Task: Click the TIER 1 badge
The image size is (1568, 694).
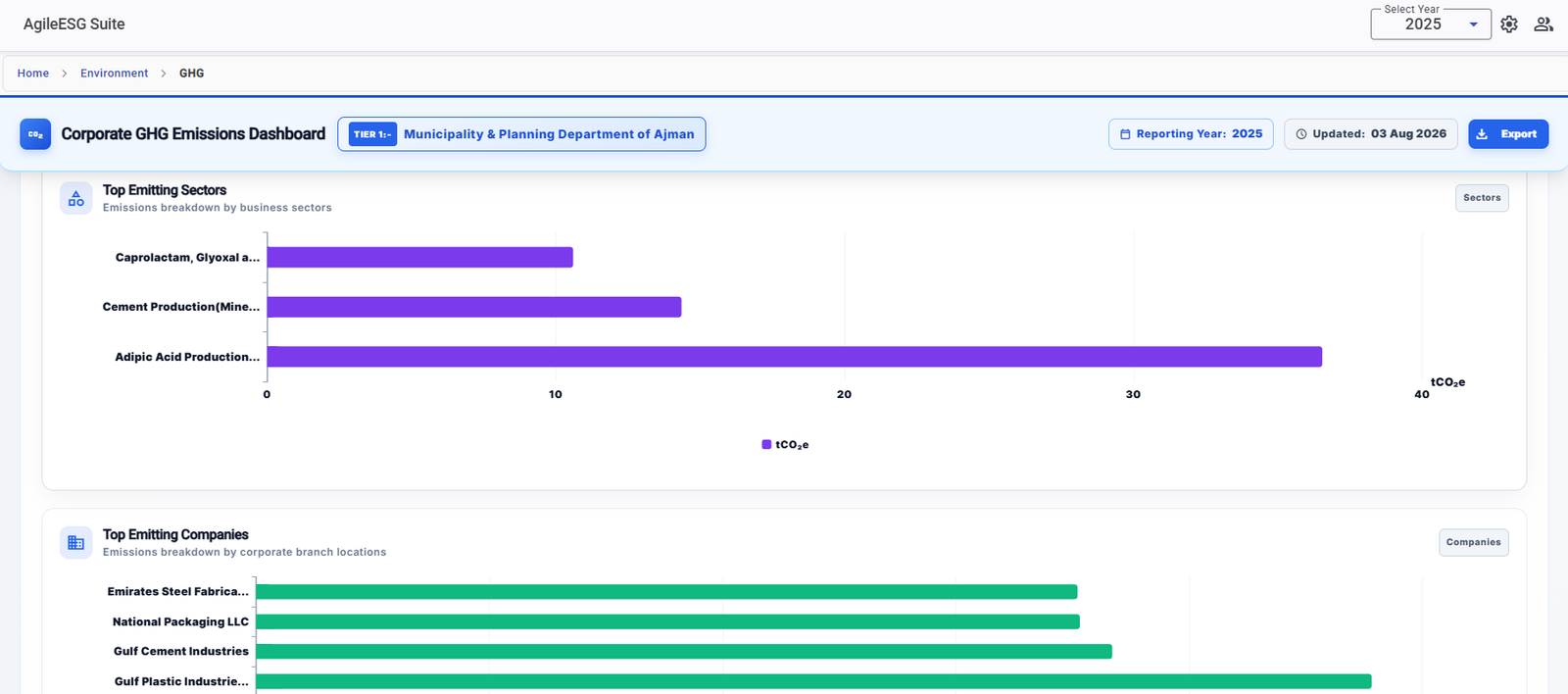Action: (372, 134)
